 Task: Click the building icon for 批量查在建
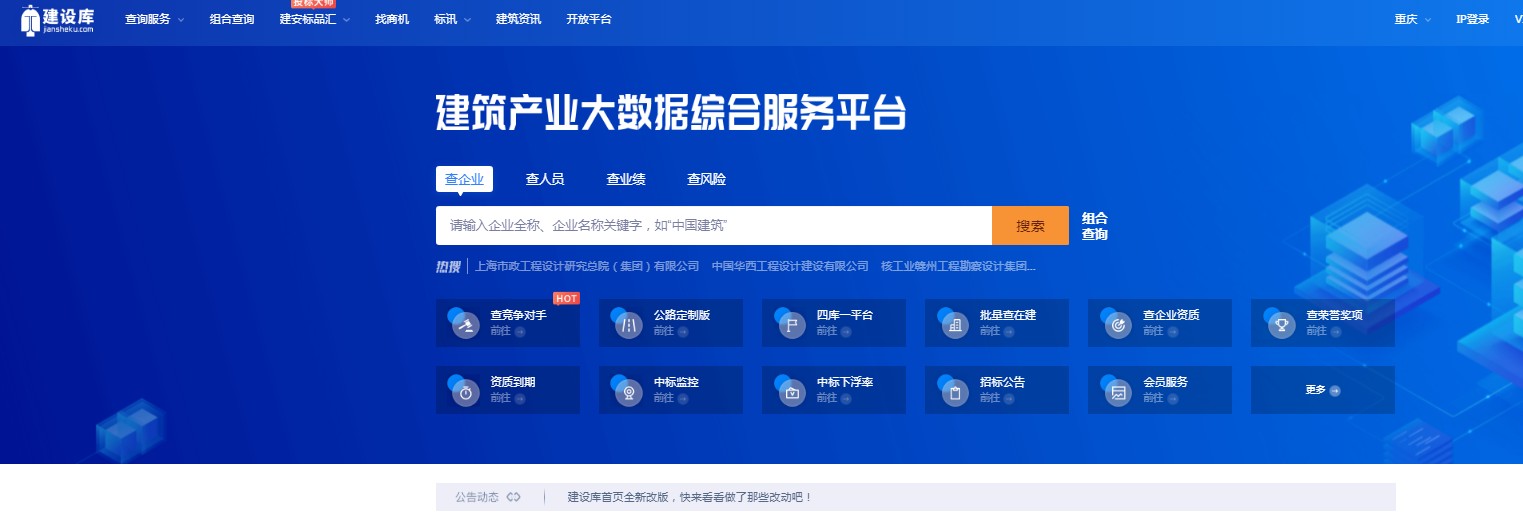pyautogui.click(x=954, y=326)
